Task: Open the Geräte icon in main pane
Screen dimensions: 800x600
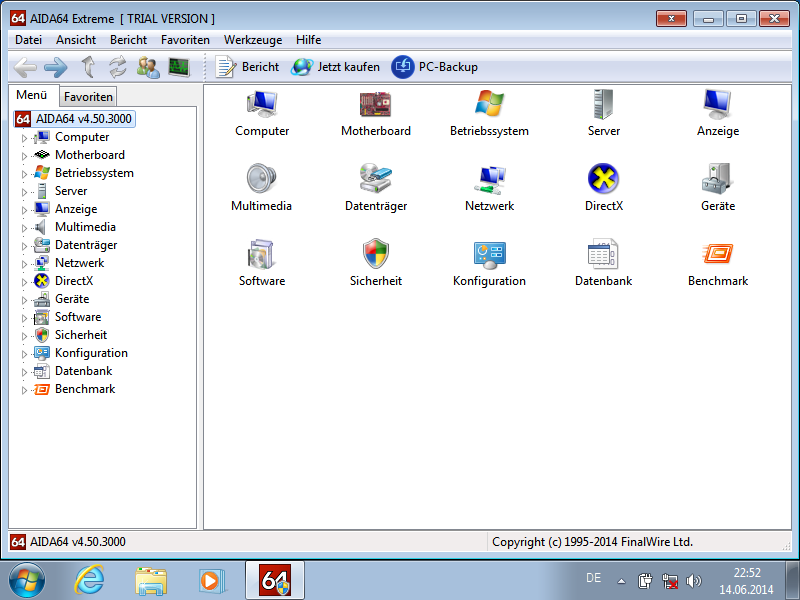Action: click(x=717, y=179)
